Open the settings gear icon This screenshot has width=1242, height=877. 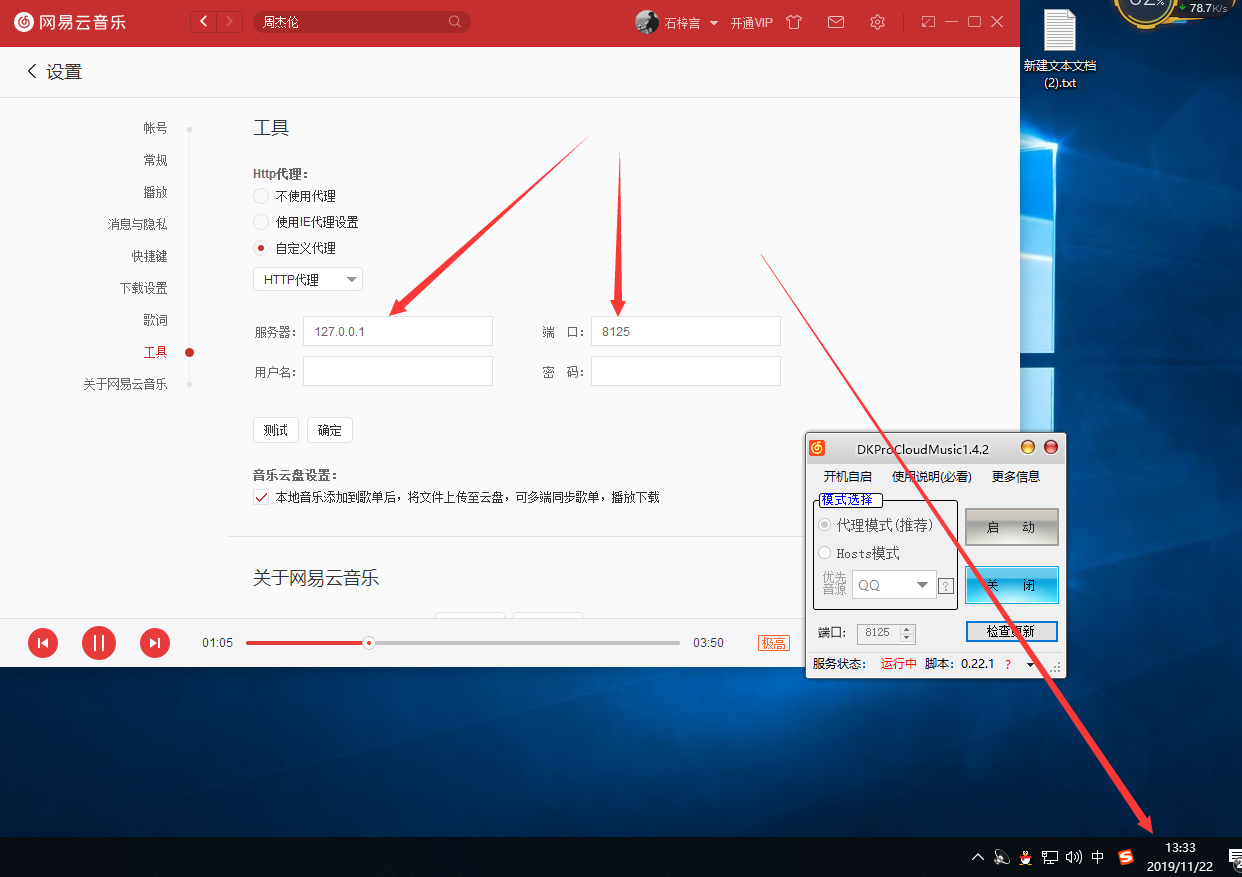pos(877,22)
